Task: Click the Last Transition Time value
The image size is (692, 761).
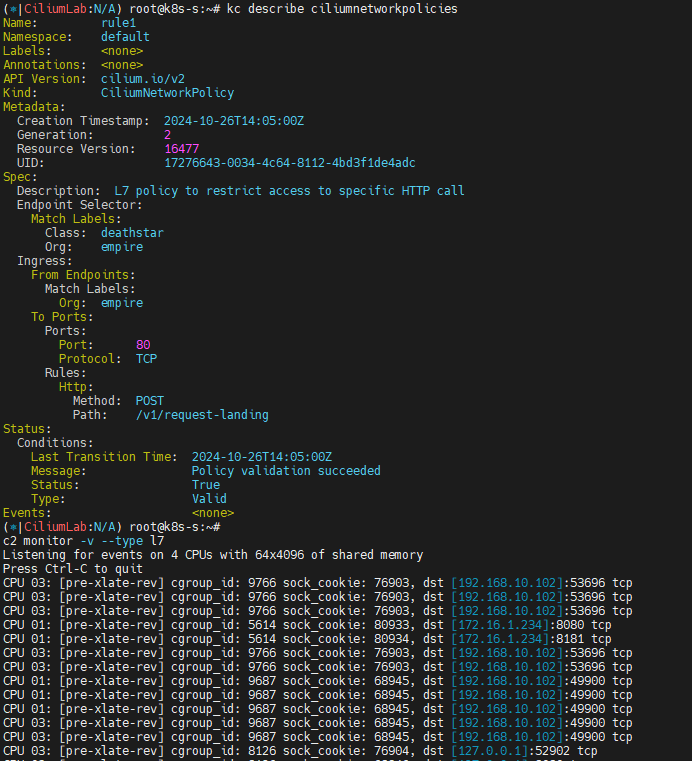Action: pyautogui.click(x=261, y=457)
